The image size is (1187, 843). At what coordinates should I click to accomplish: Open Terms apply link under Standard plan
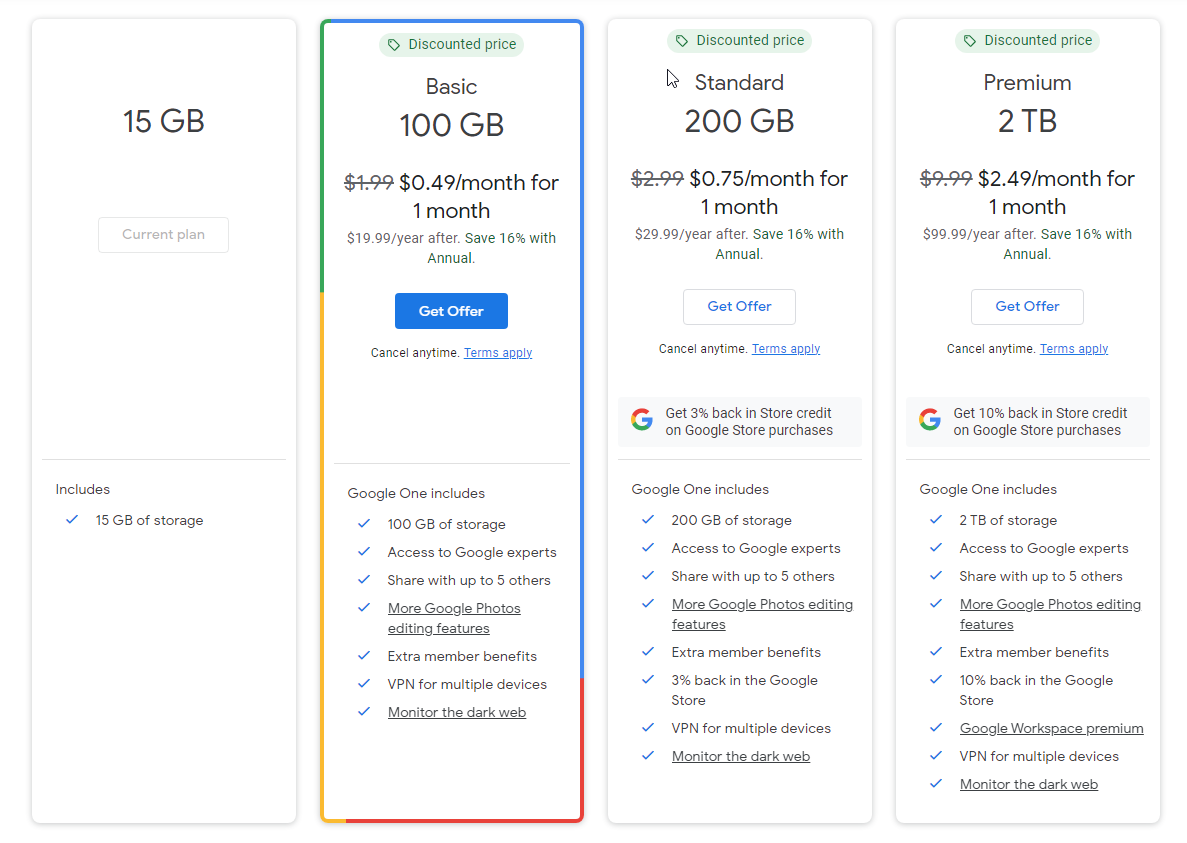point(786,349)
